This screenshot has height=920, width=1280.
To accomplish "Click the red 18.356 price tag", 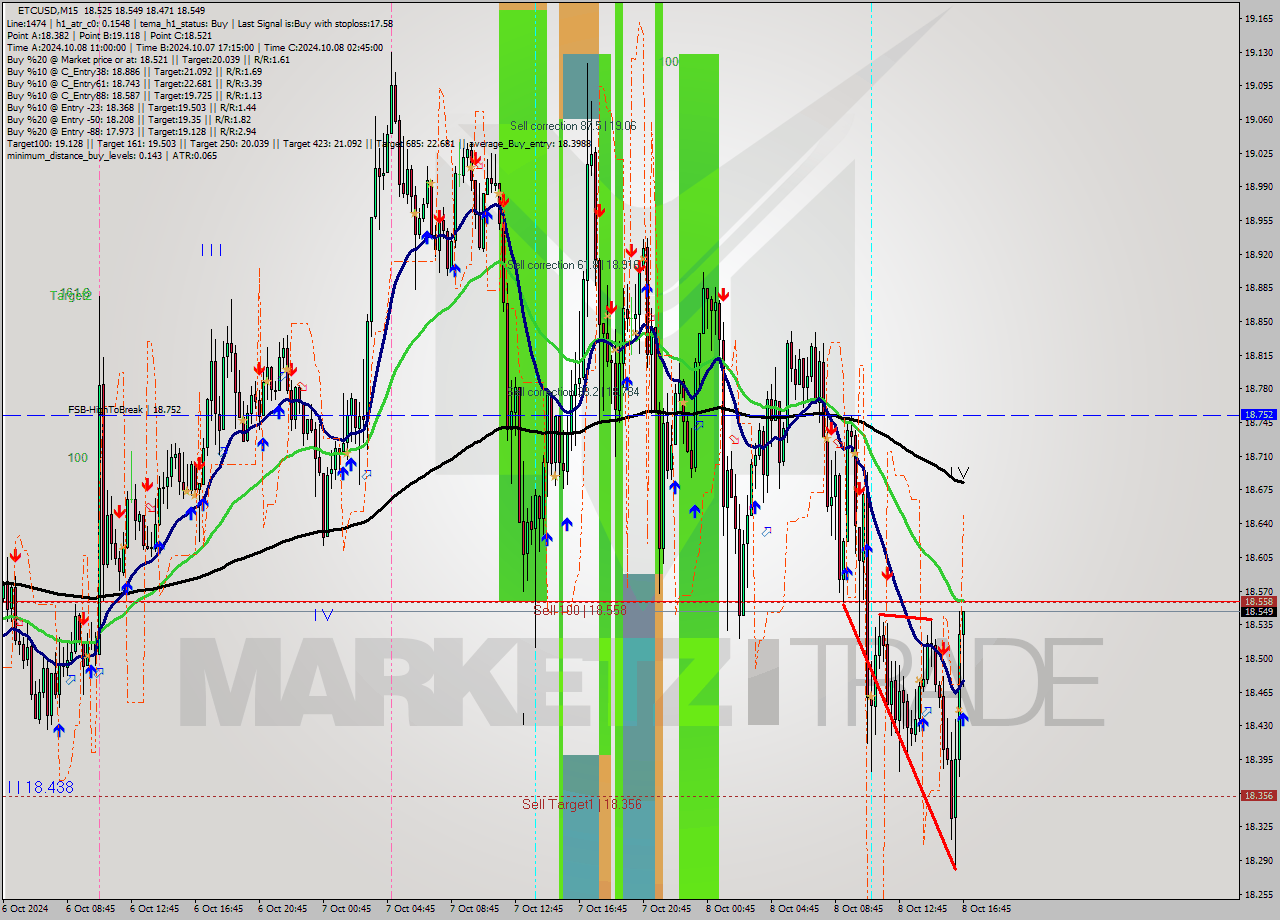I will (x=1258, y=796).
